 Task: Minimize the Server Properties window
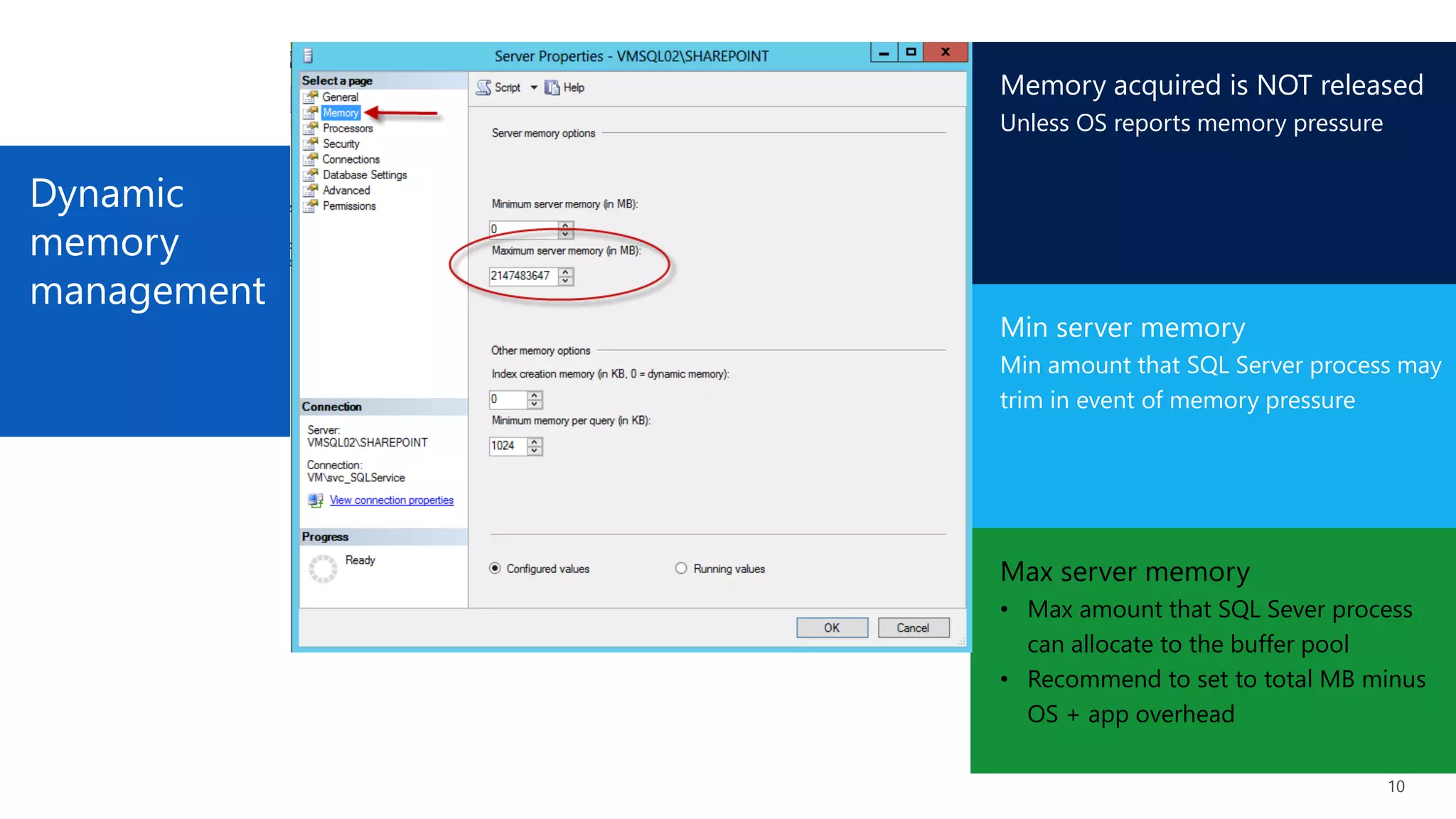(884, 52)
